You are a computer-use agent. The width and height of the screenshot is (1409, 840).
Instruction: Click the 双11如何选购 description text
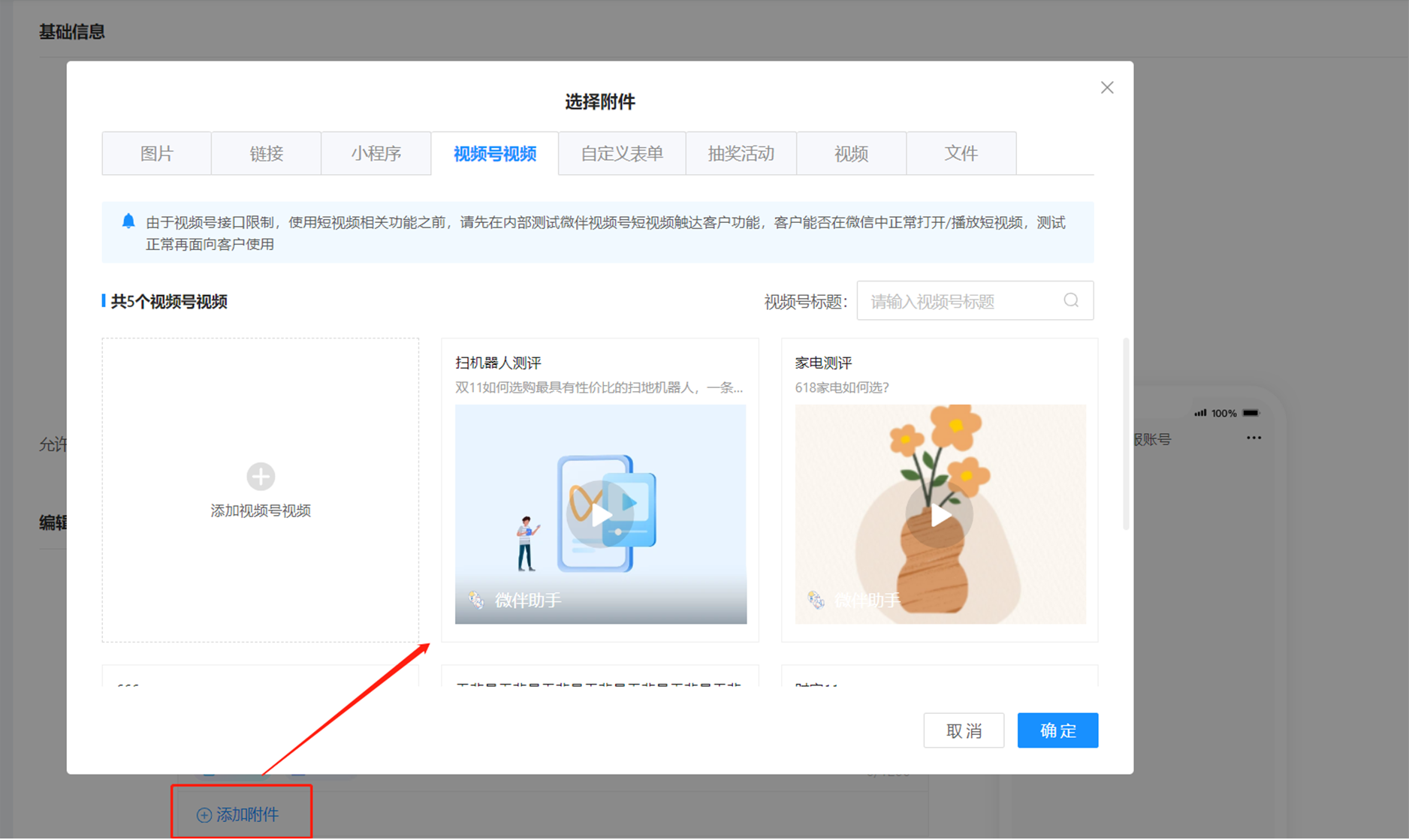click(x=599, y=387)
